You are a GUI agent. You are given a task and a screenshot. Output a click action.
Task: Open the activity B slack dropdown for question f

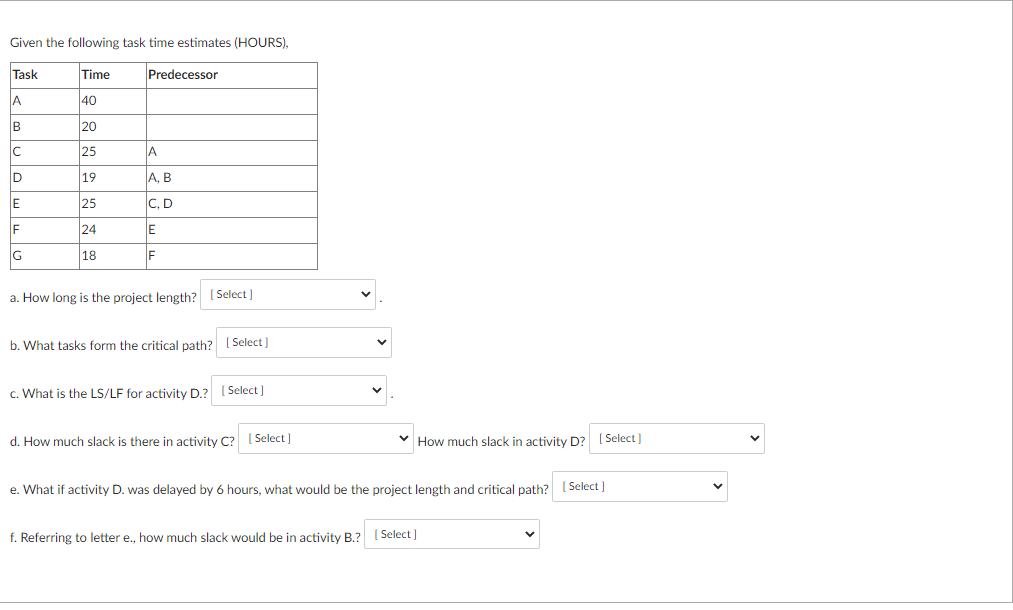451,533
